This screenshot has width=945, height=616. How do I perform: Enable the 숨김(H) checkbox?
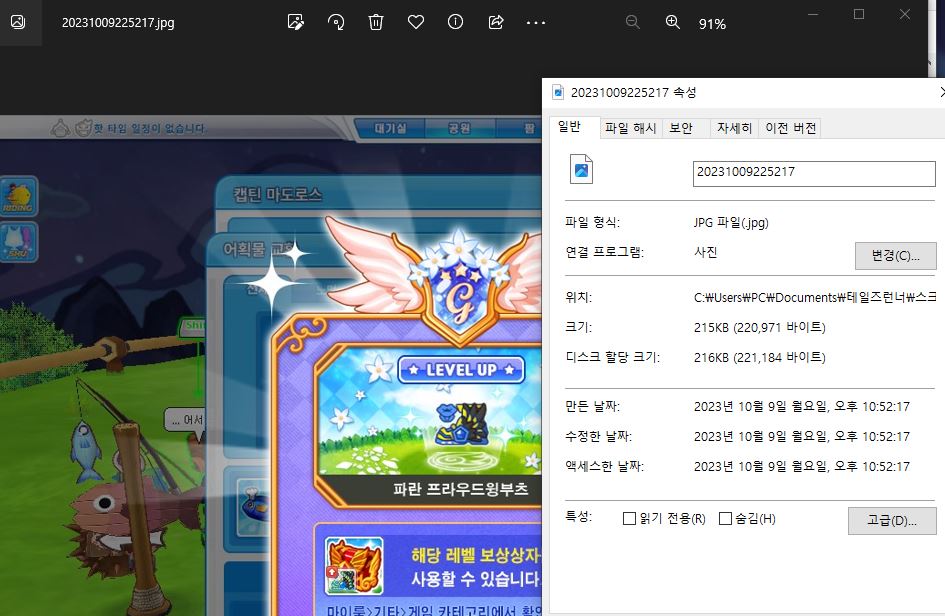[x=726, y=518]
